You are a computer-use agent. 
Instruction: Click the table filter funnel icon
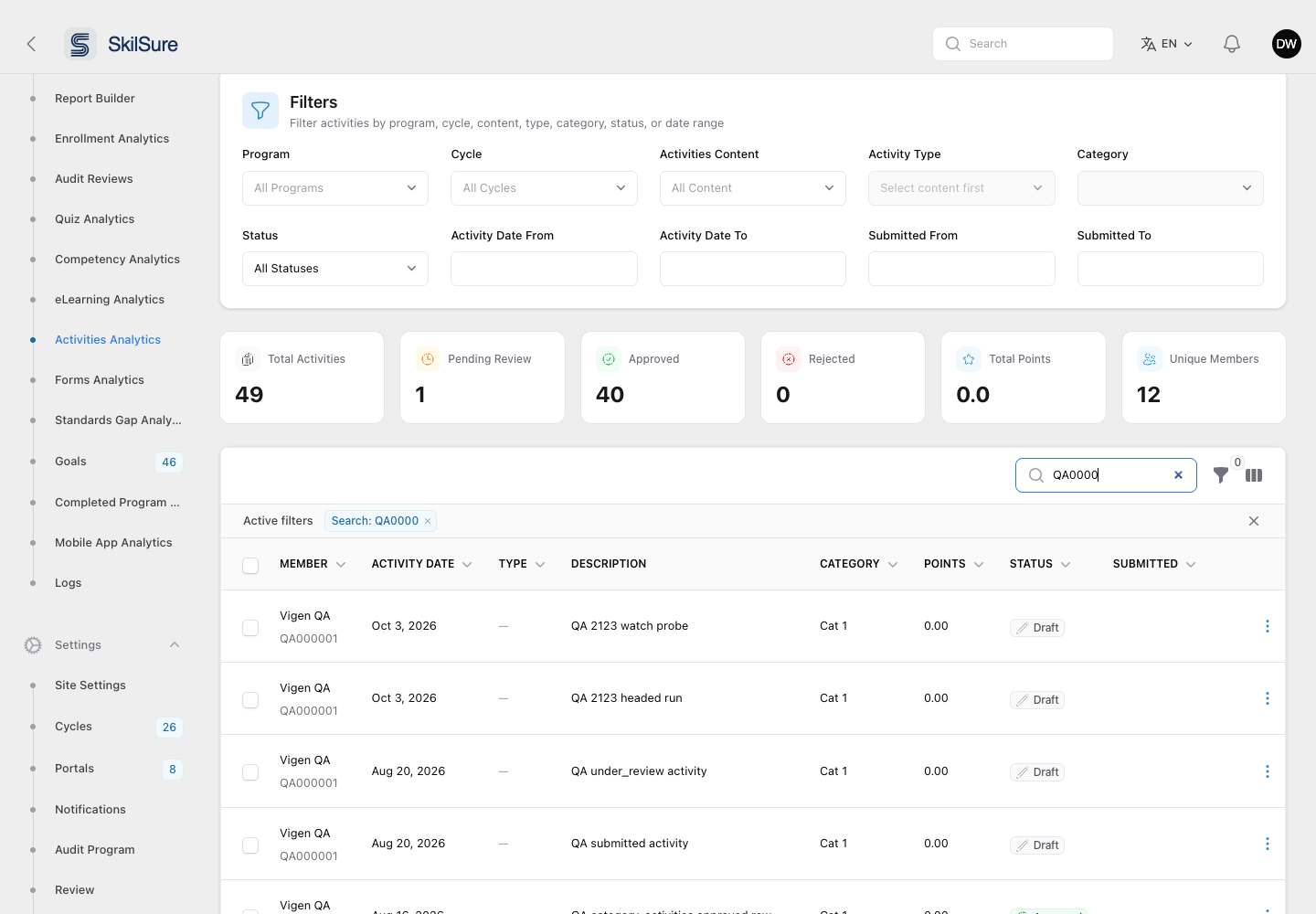pyautogui.click(x=1220, y=475)
